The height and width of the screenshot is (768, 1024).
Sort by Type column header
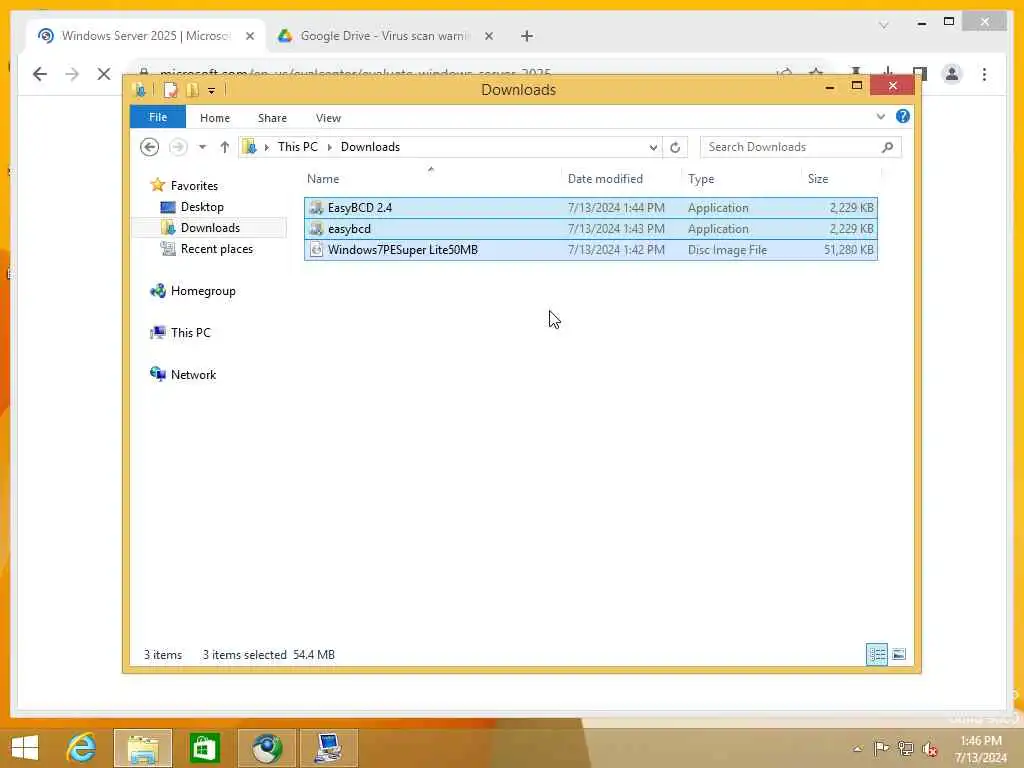[701, 179]
